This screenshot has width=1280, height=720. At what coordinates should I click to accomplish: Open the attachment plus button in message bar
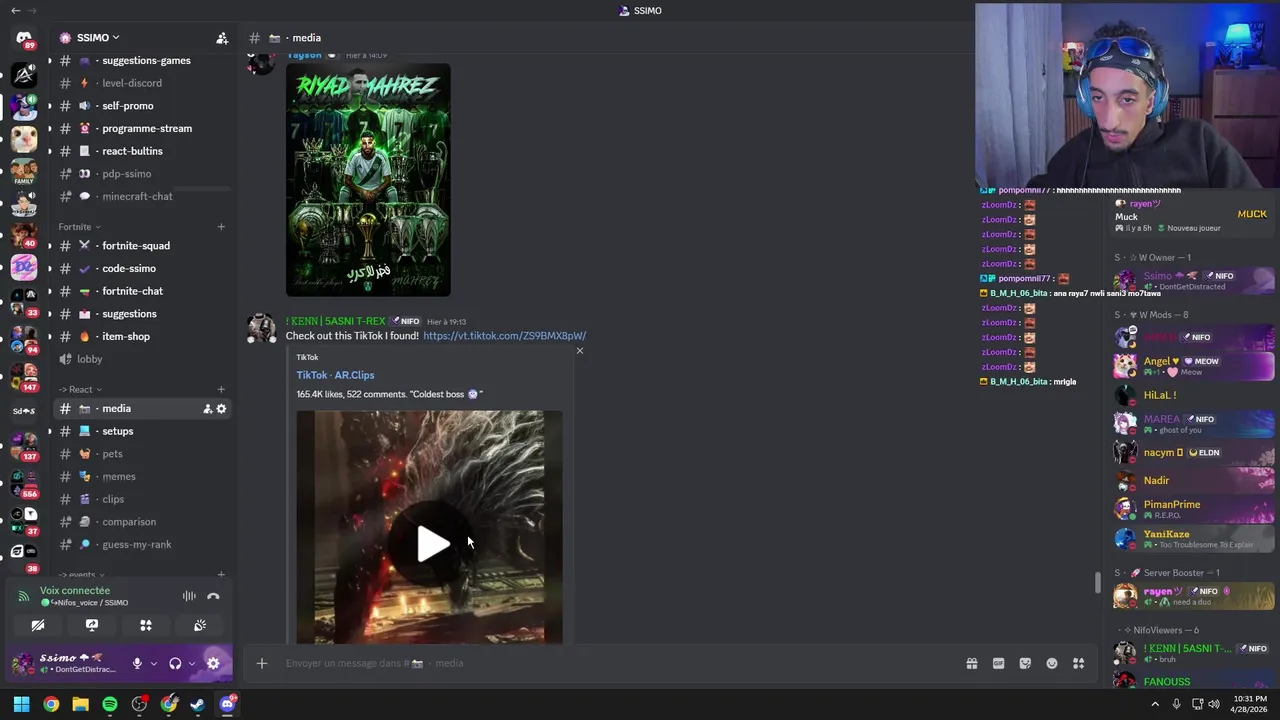pos(262,663)
